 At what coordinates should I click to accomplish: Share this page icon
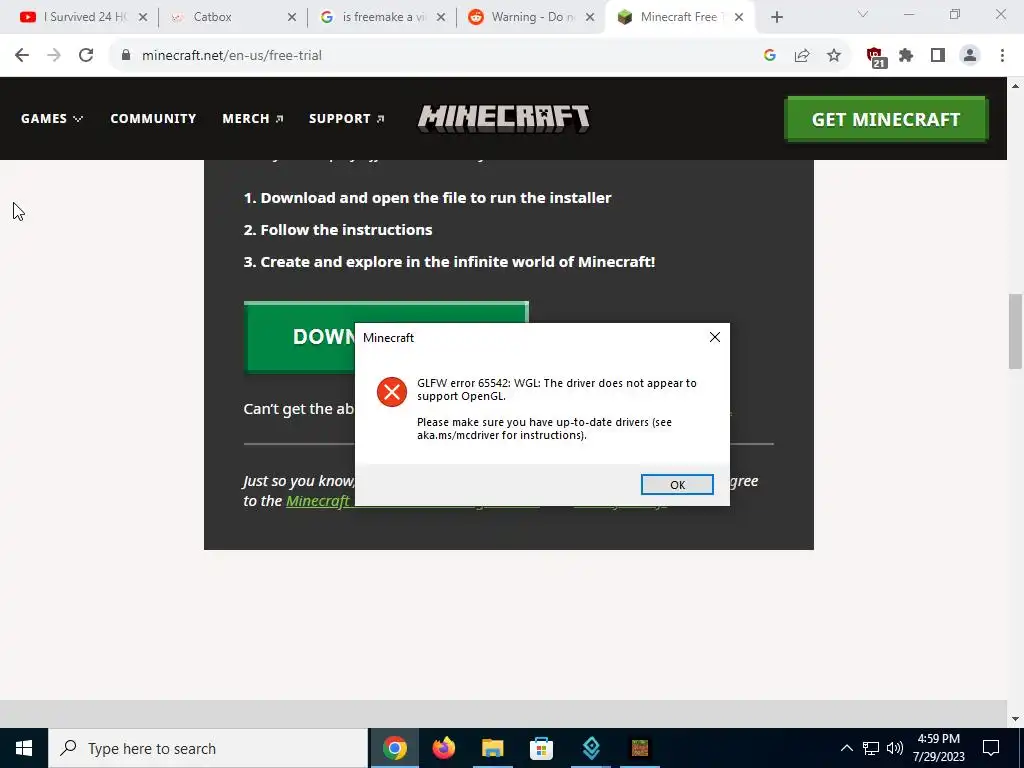(802, 56)
